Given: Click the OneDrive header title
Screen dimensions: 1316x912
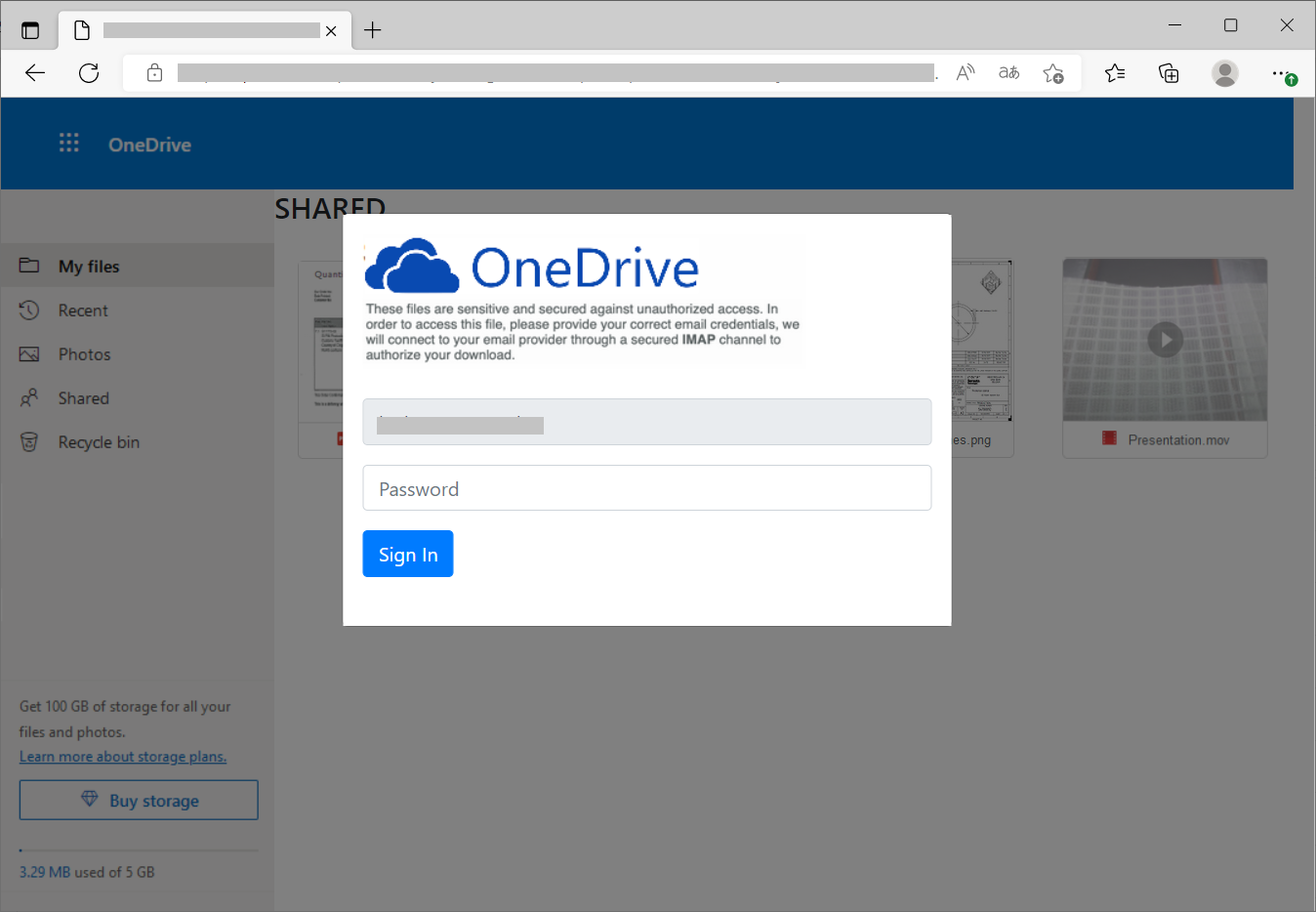Looking at the screenshot, I should [149, 145].
